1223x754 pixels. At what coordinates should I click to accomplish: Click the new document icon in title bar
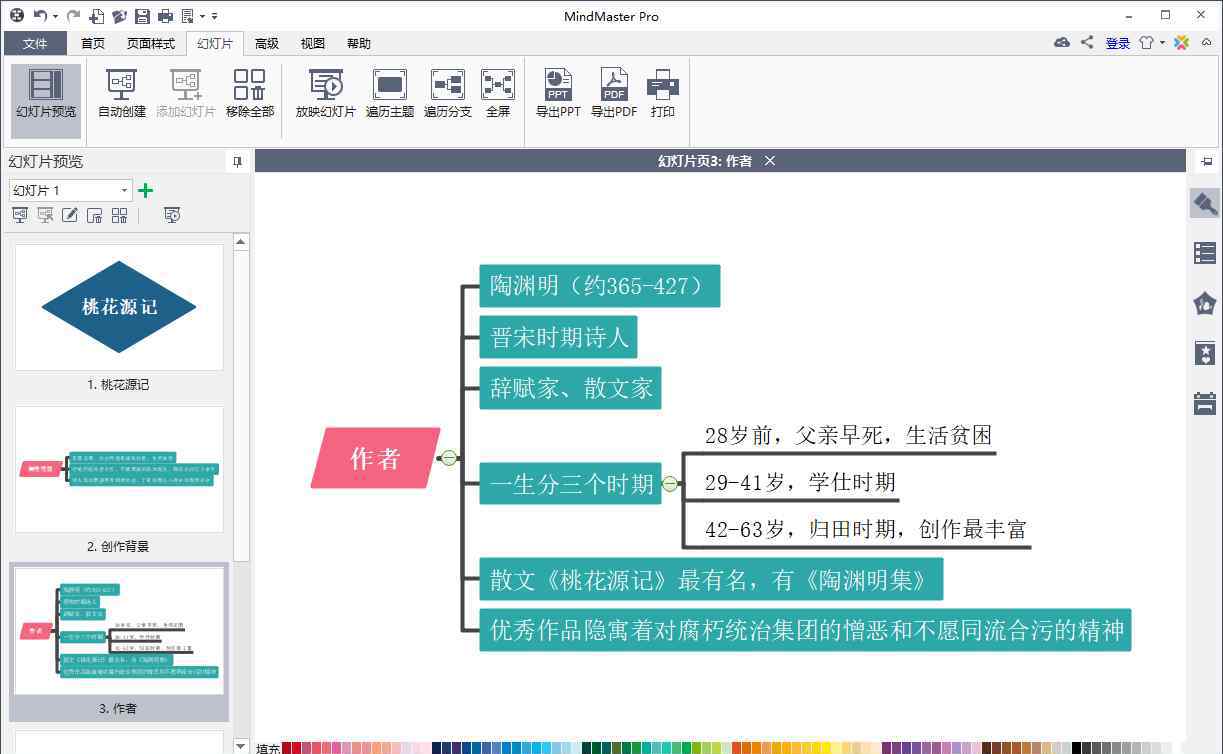97,16
